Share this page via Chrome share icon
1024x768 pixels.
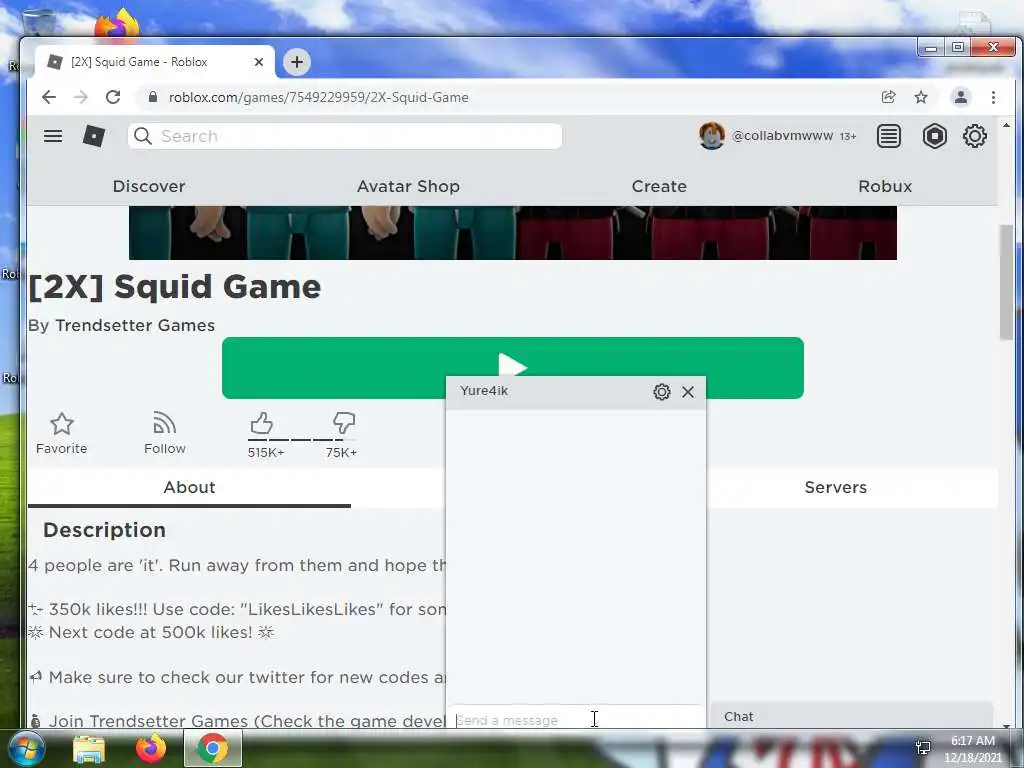click(888, 97)
